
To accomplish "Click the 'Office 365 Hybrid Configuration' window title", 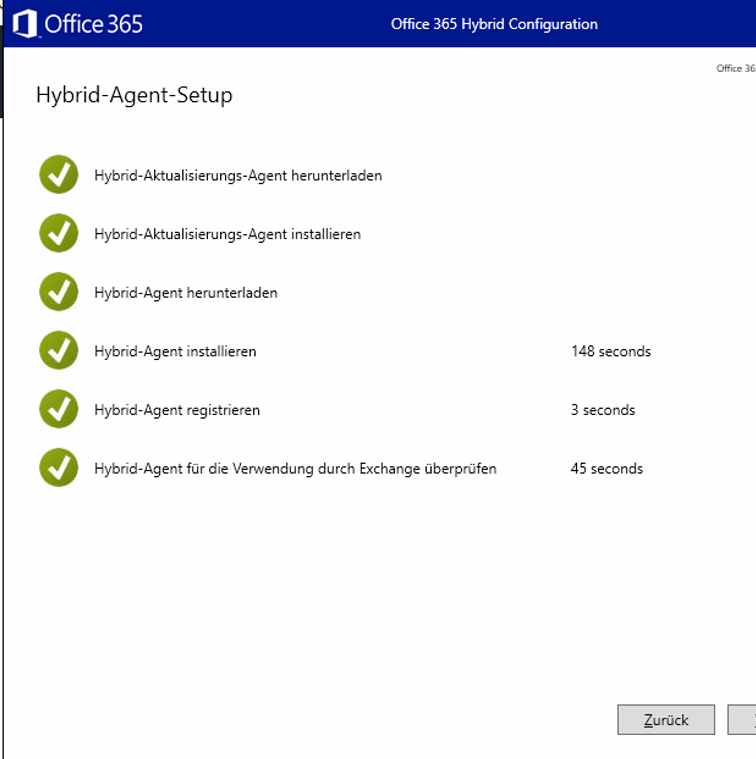I will point(494,24).
